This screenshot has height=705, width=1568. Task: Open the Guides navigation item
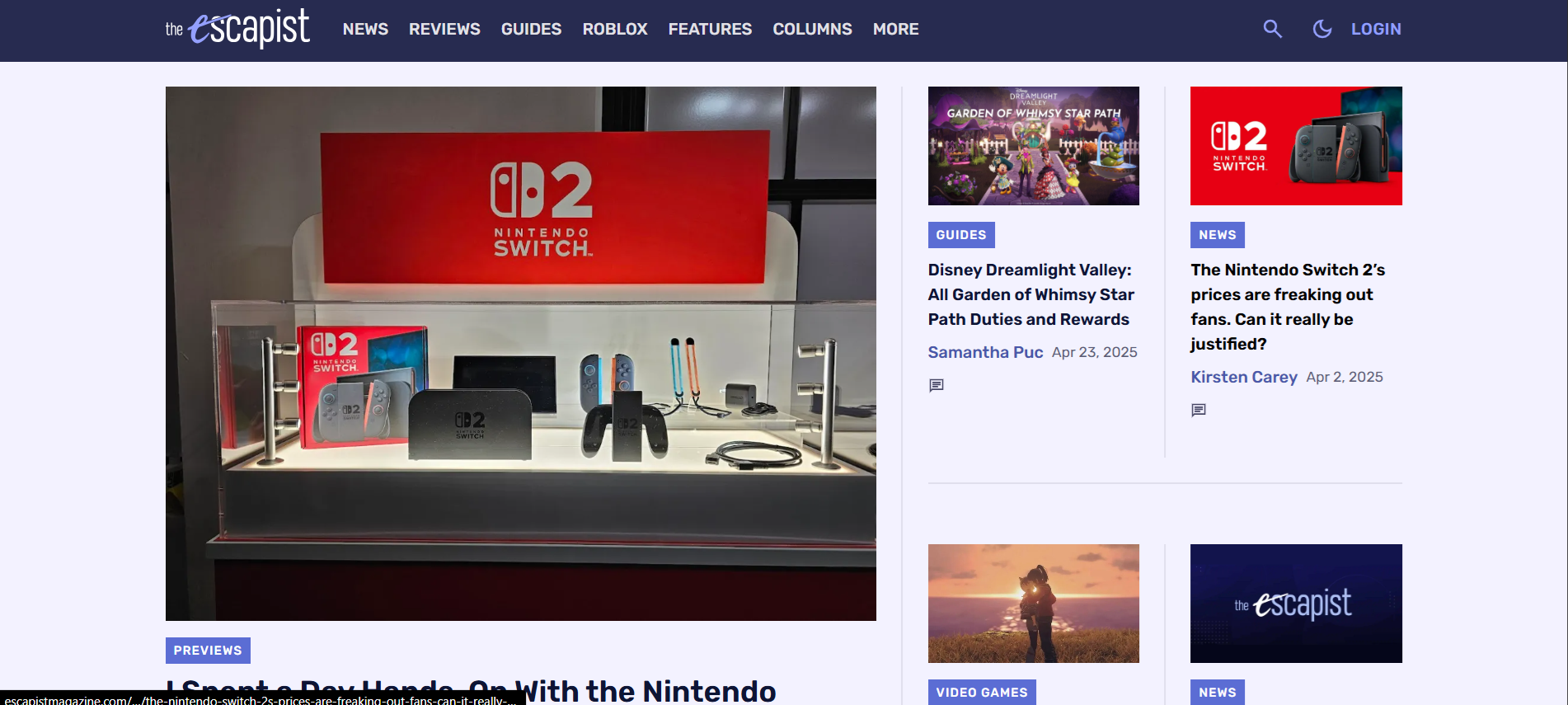(531, 29)
